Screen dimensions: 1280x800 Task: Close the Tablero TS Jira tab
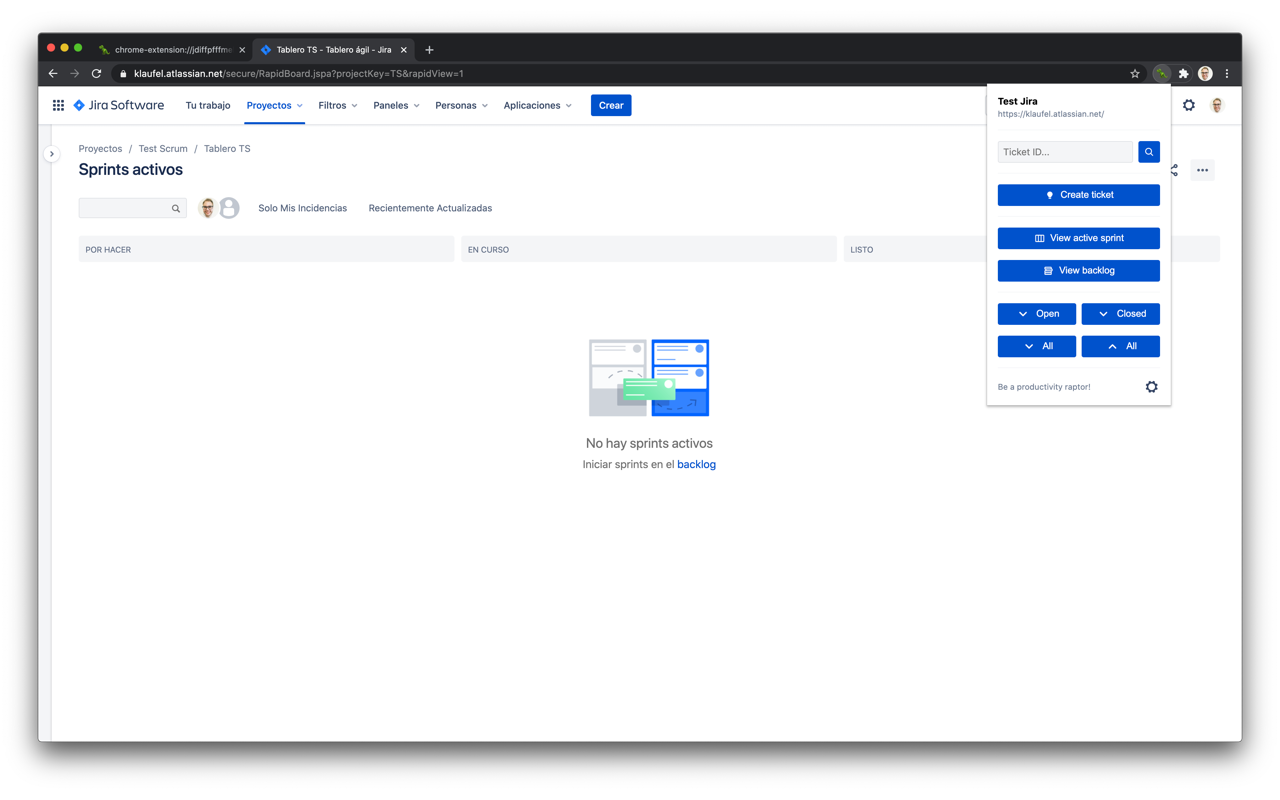[x=404, y=50]
